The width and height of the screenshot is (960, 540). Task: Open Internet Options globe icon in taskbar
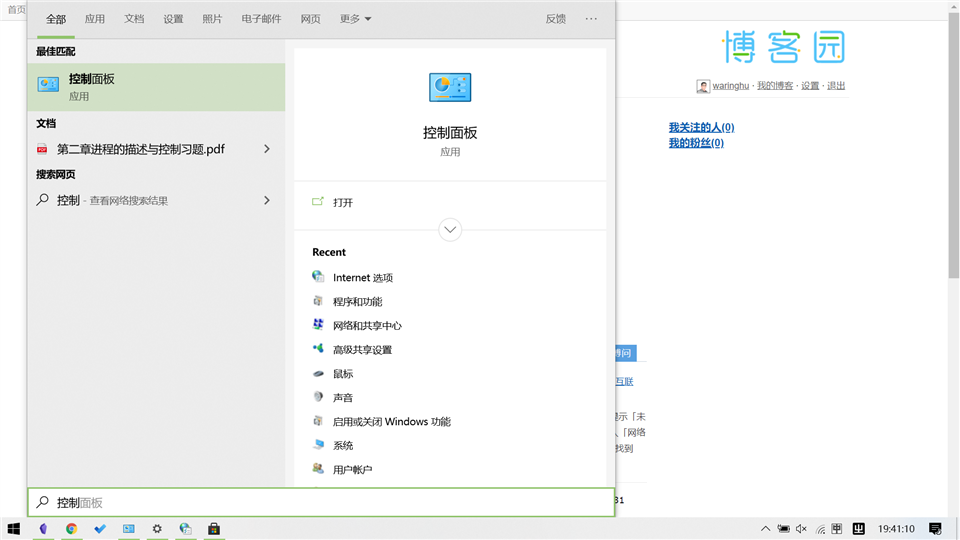[x=186, y=528]
